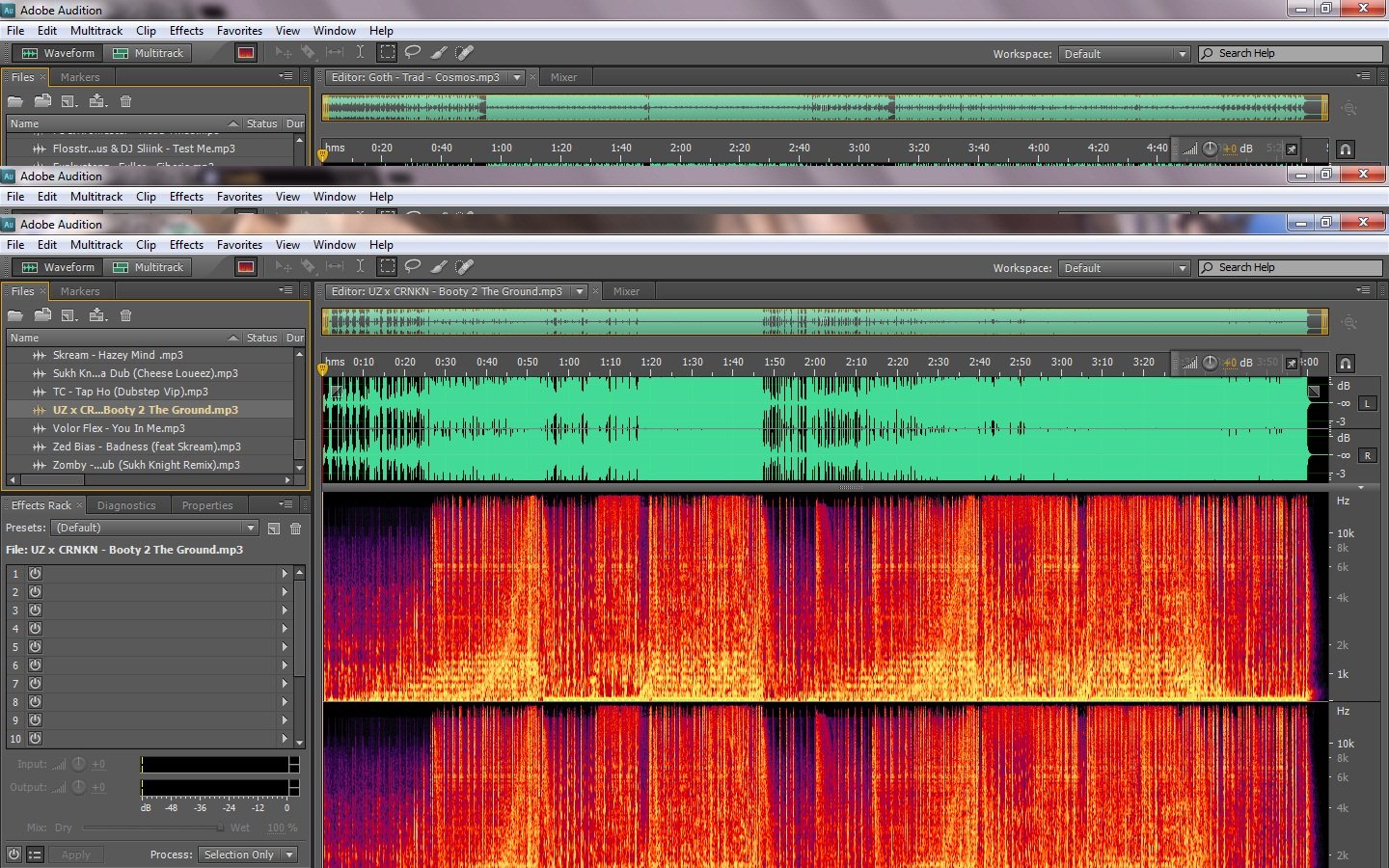
Task: Click headphones icon beside front timeline ruler
Action: (x=1346, y=364)
